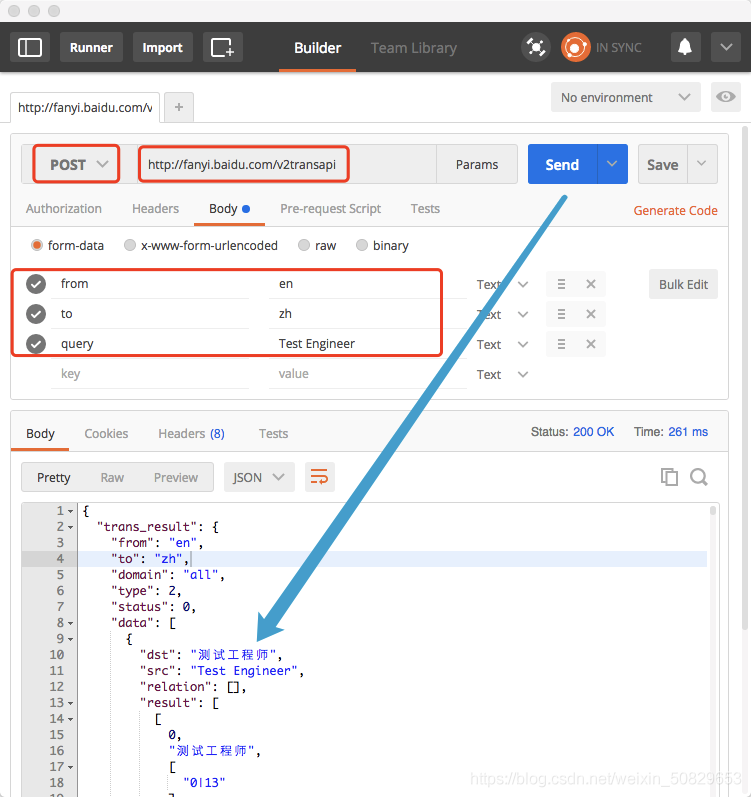Open the Pre-request Script tab
The image size is (751, 797).
tap(331, 209)
